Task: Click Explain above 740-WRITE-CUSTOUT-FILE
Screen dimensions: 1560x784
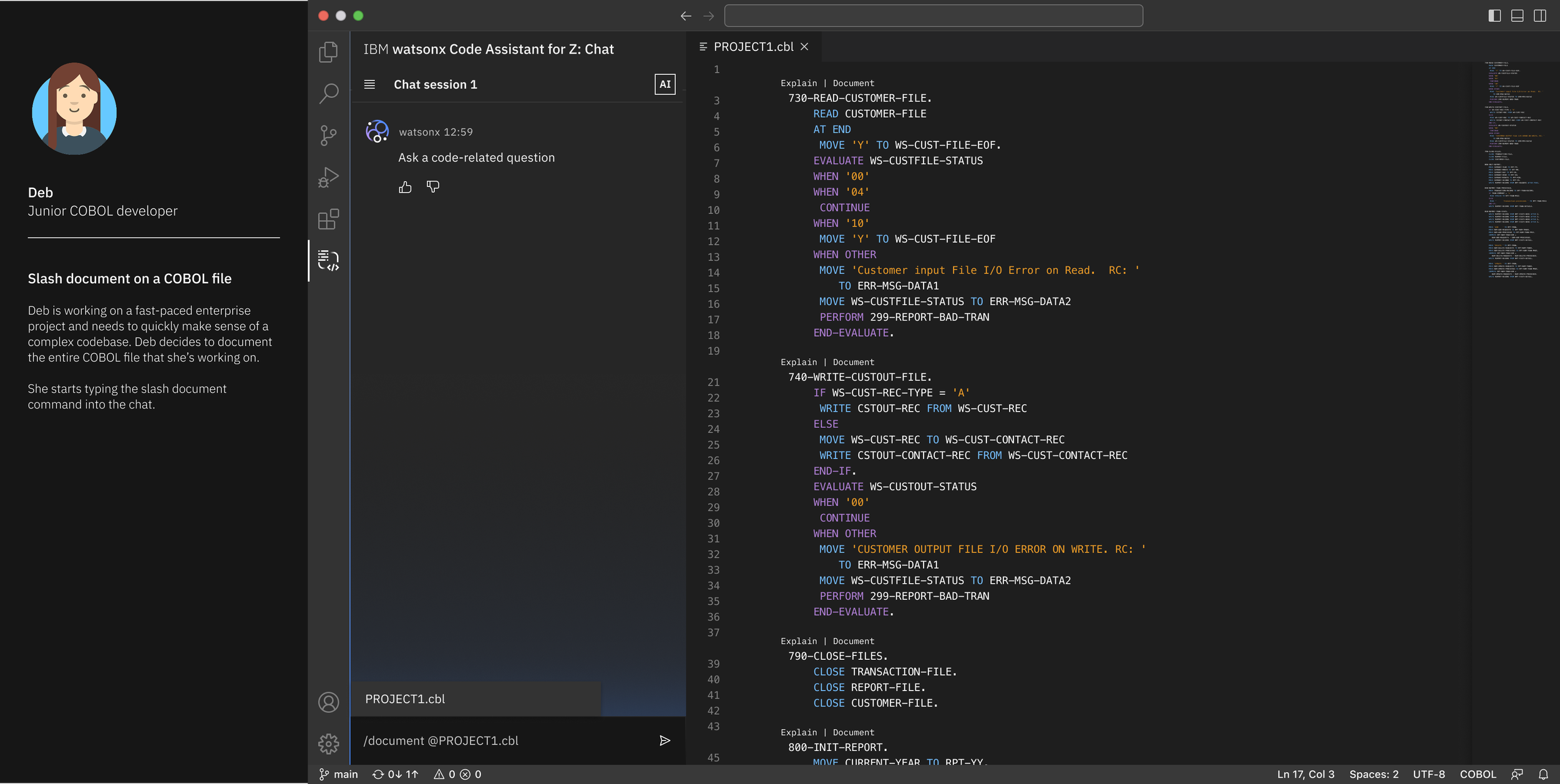Action: tap(798, 362)
